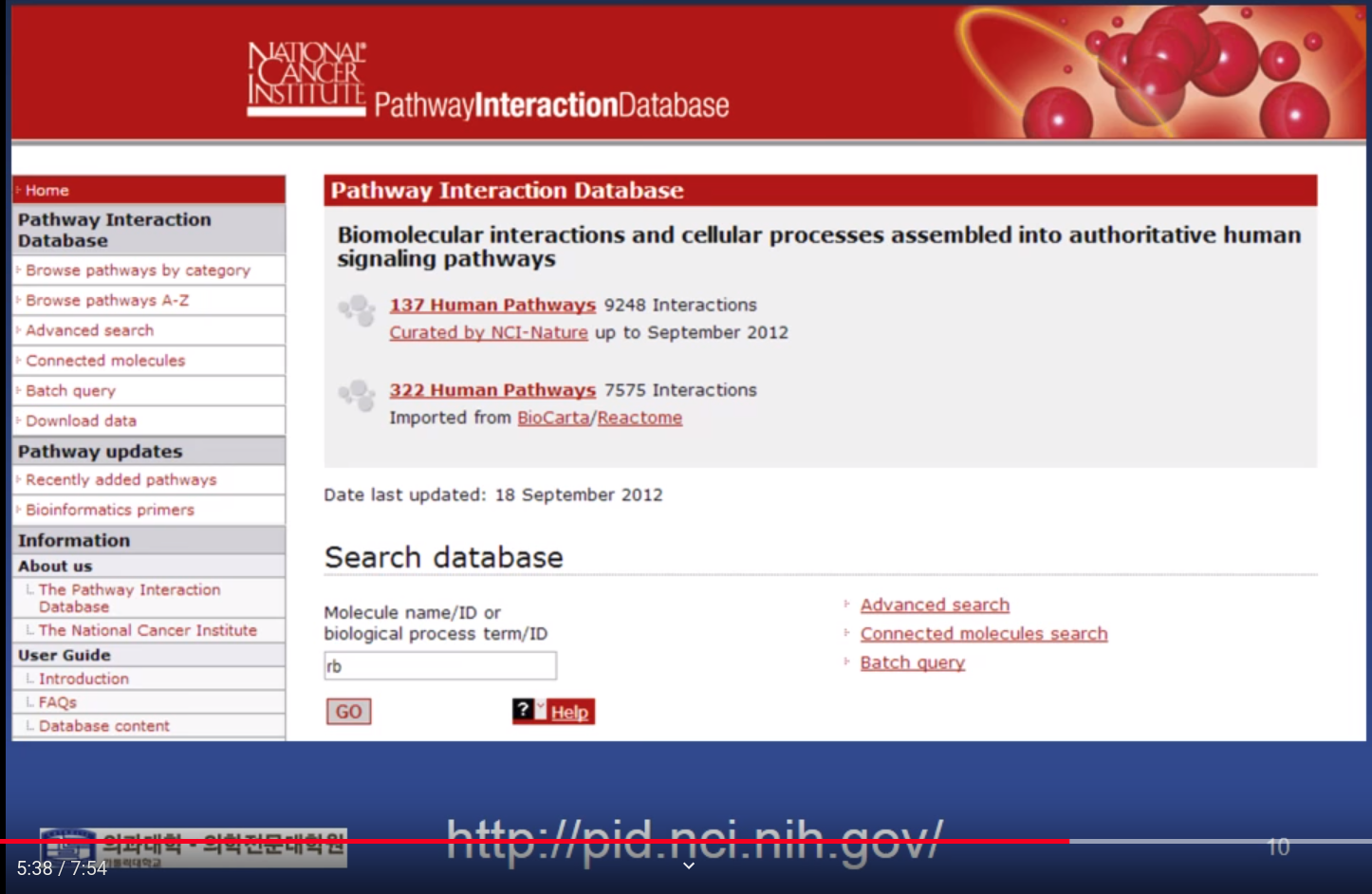Open Recently added pathways
1372x894 pixels.
pyautogui.click(x=121, y=480)
